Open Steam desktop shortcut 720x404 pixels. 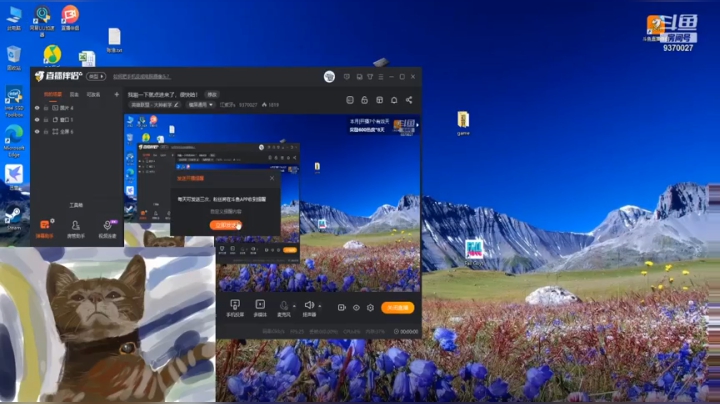[14, 218]
